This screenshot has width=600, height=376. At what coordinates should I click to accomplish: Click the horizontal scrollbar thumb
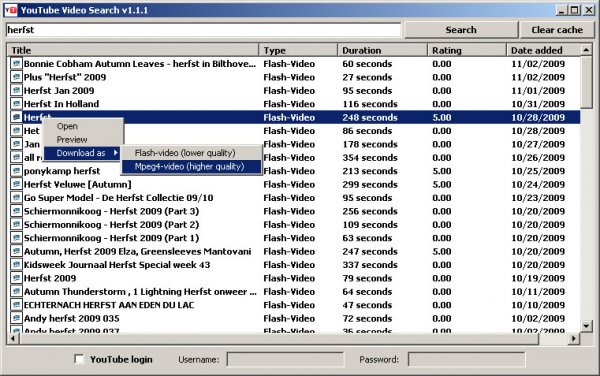tap(279, 339)
